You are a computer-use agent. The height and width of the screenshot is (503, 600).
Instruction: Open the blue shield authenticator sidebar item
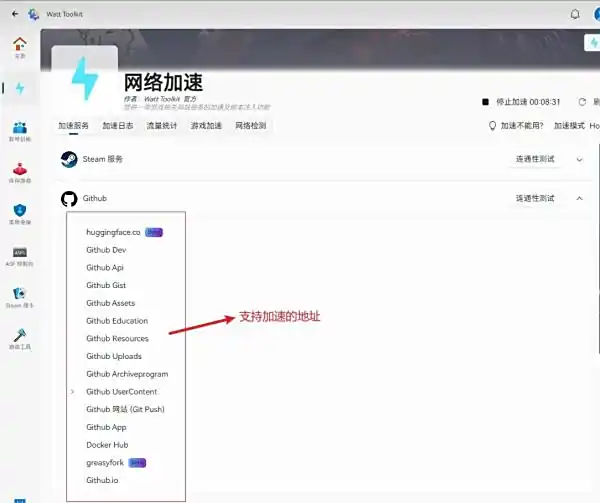tap(20, 214)
